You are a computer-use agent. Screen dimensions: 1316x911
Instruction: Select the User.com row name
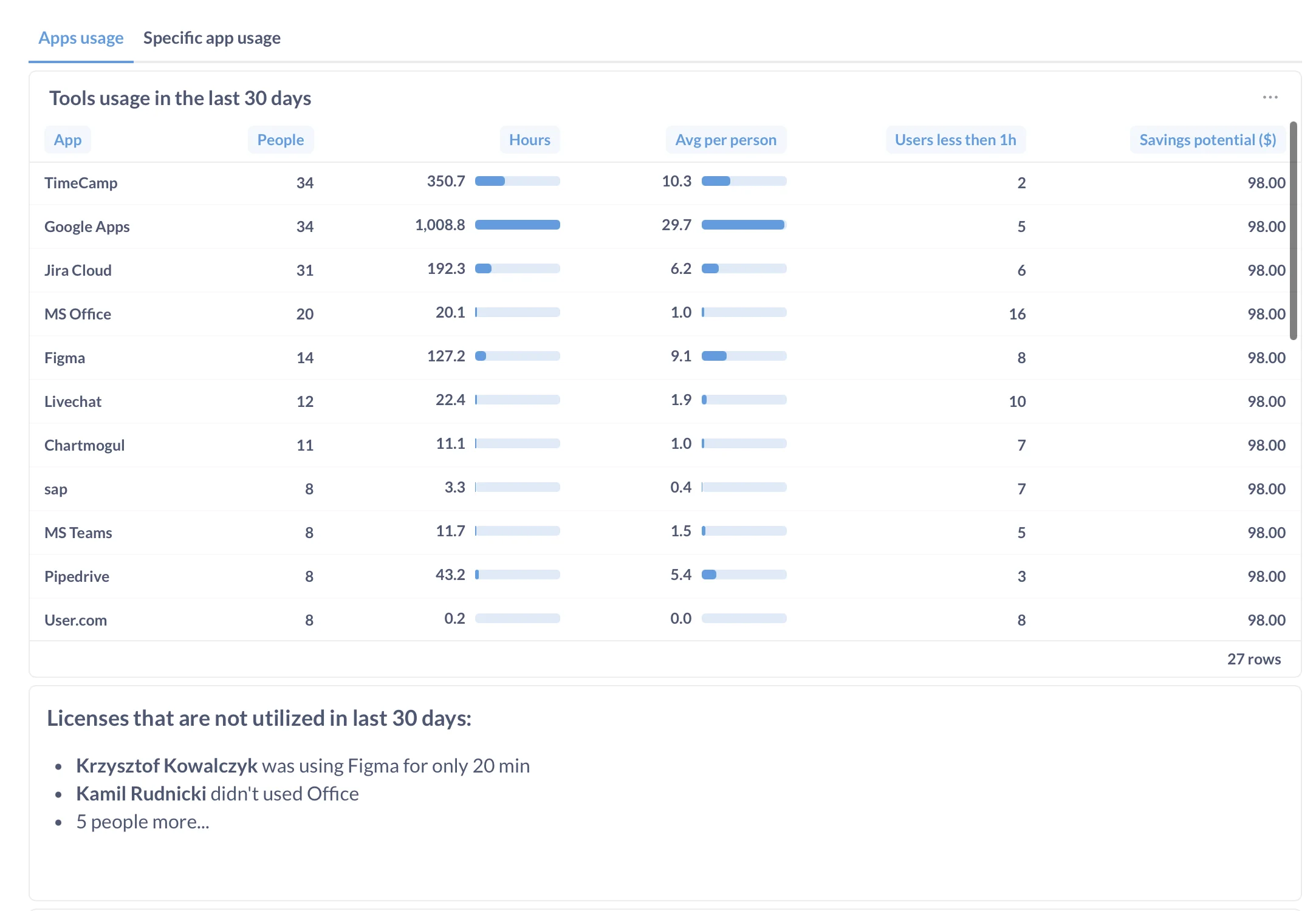75,620
